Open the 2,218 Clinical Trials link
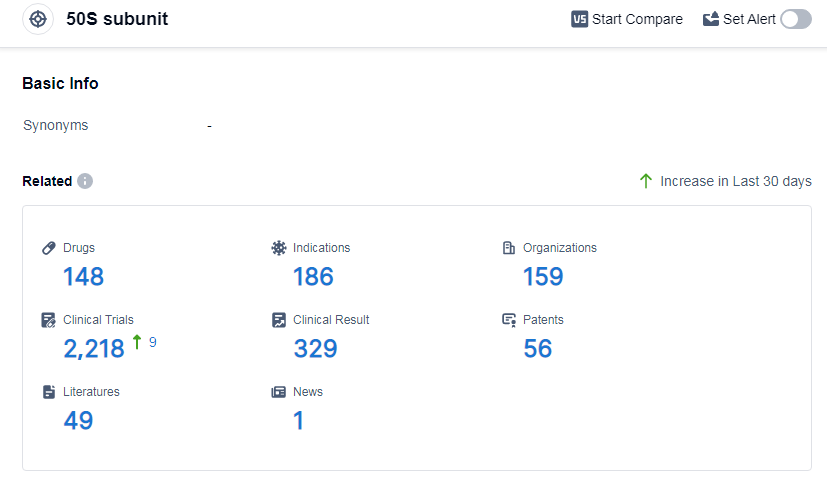 click(x=94, y=349)
